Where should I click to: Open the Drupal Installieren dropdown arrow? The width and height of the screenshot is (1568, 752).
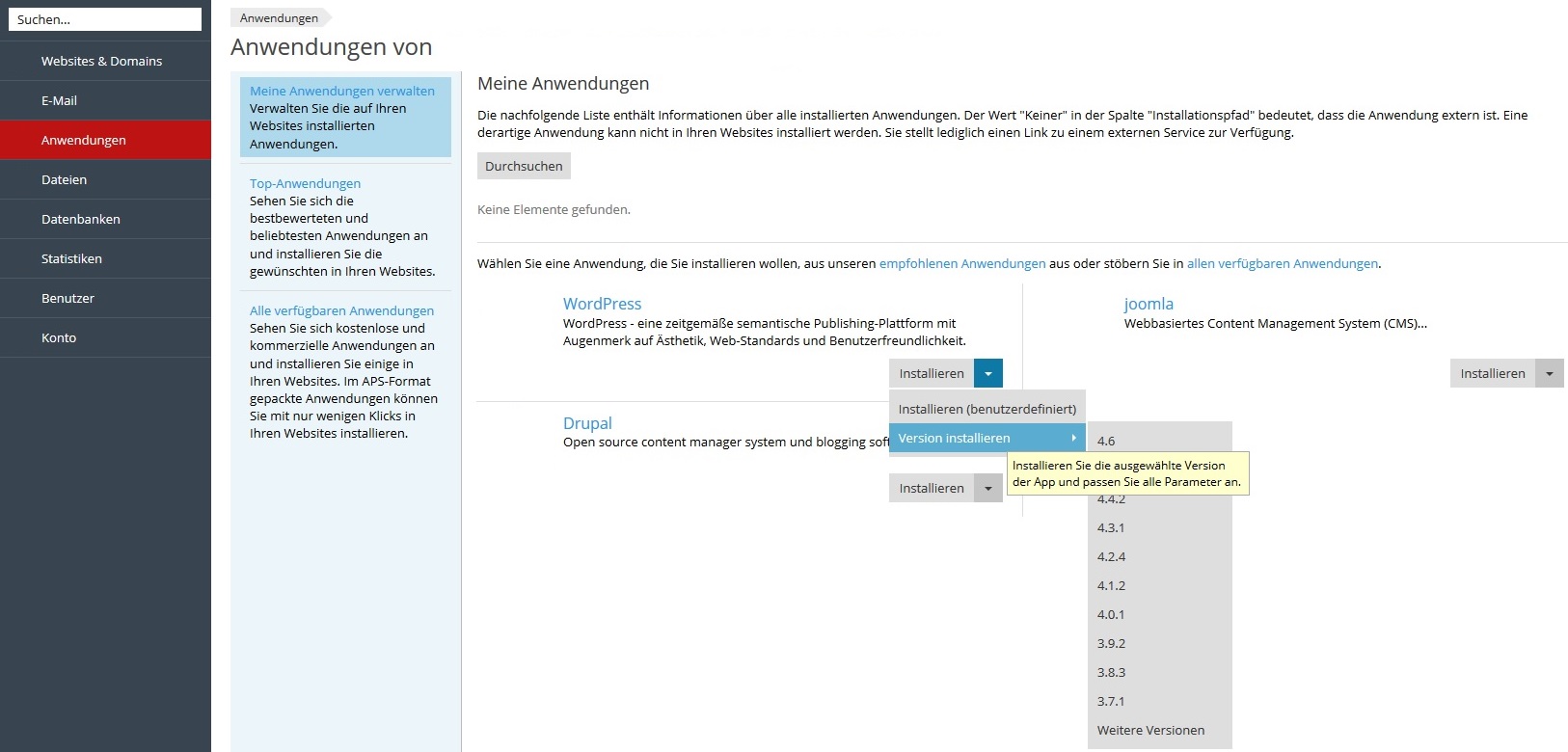point(988,488)
